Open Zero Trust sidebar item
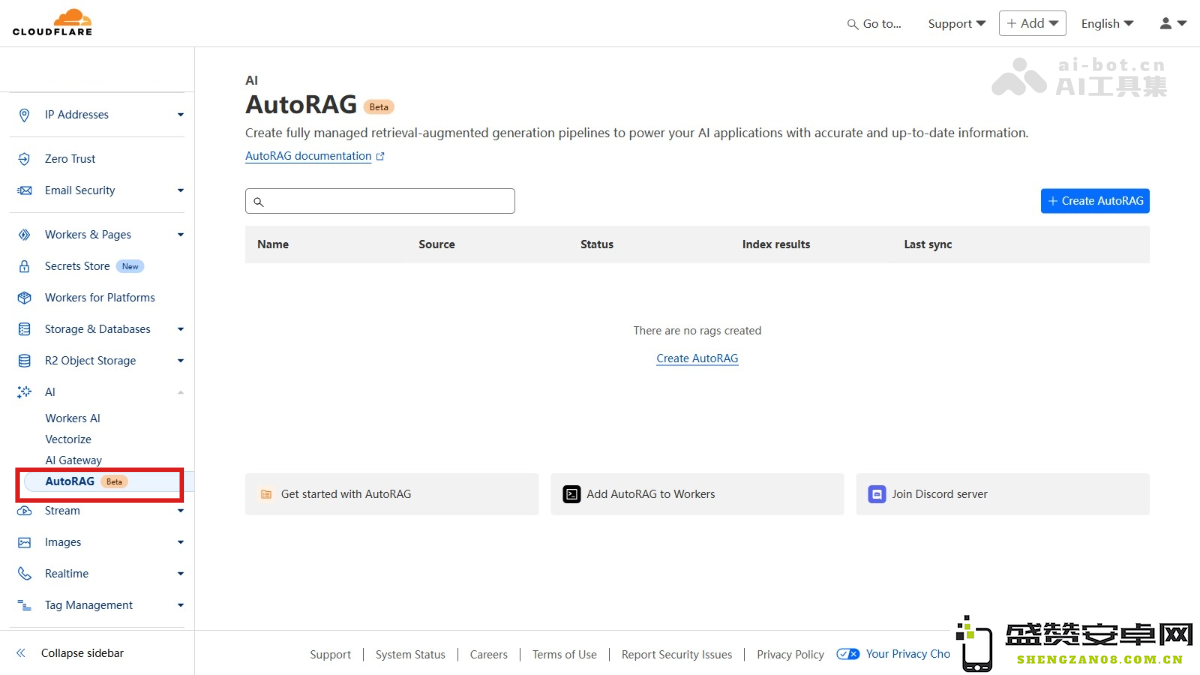 pyautogui.click(x=70, y=159)
